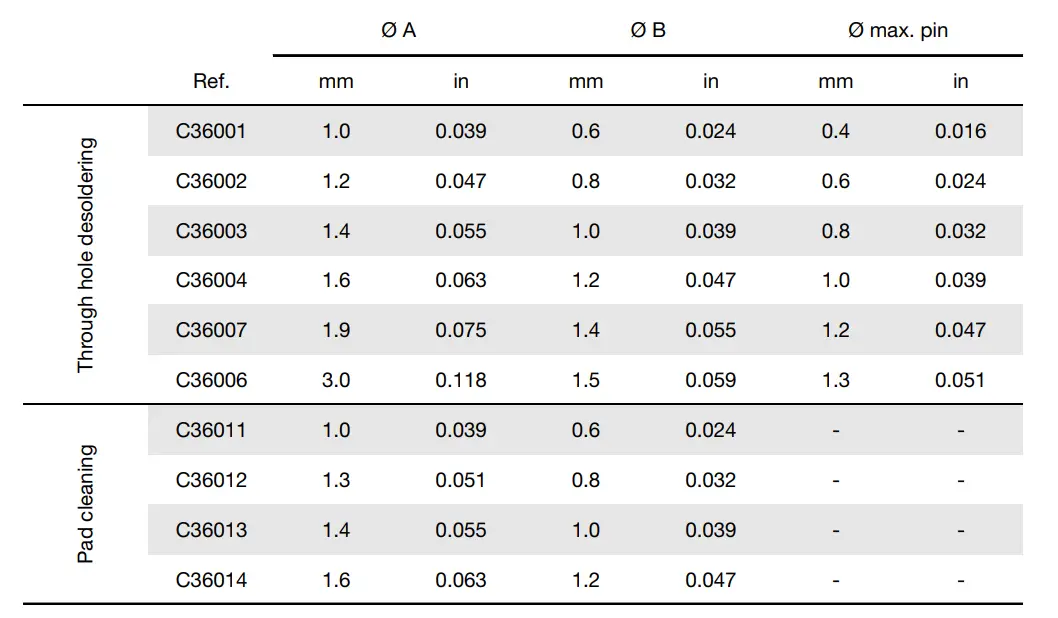Select the C36004 row reference

coord(211,280)
